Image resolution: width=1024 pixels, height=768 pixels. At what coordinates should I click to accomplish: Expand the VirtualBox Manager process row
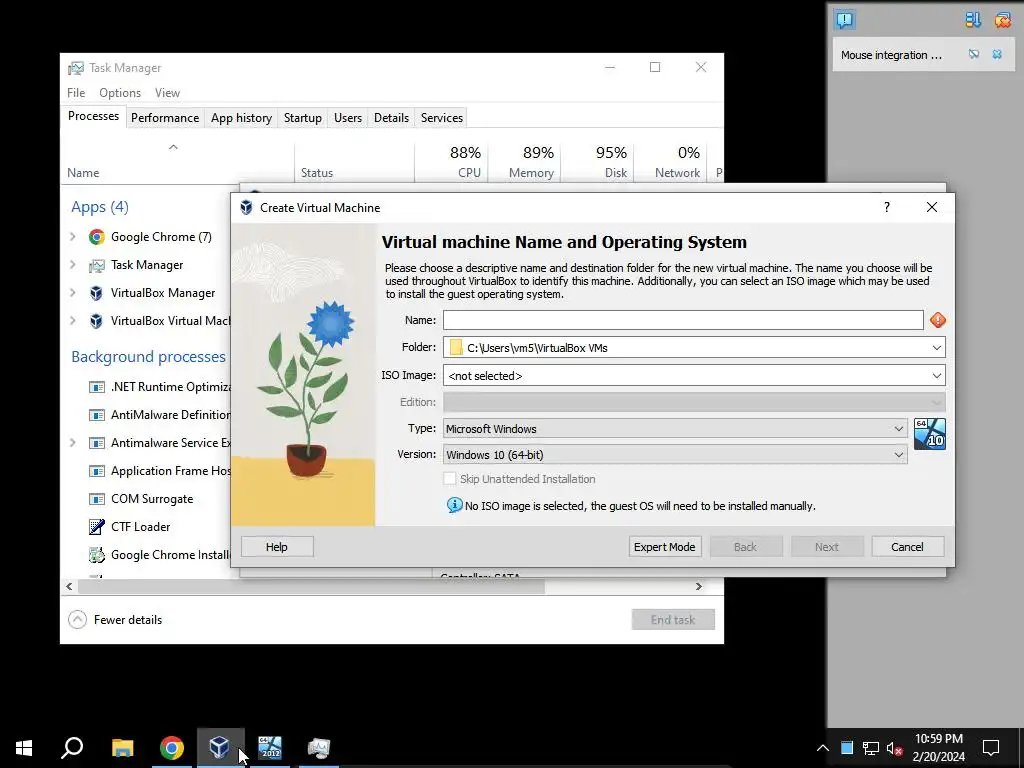tap(72, 293)
